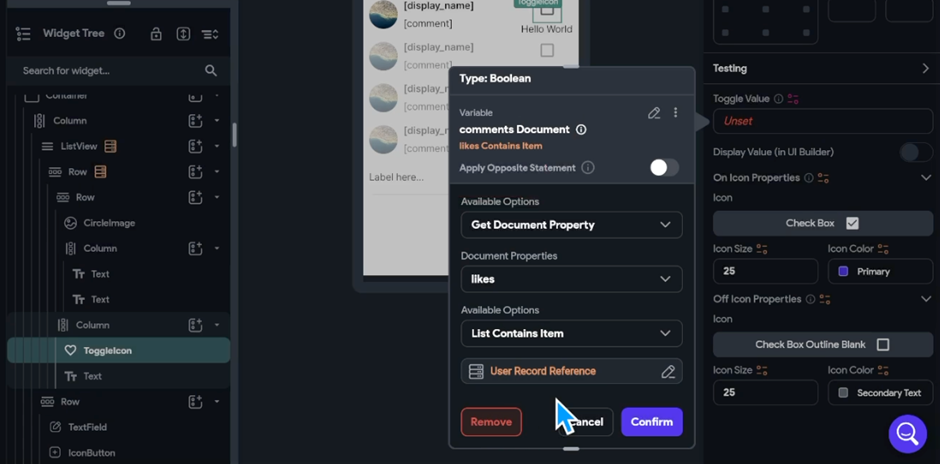Edit the User Record Reference pencil icon
940x464 pixels.
click(x=668, y=372)
